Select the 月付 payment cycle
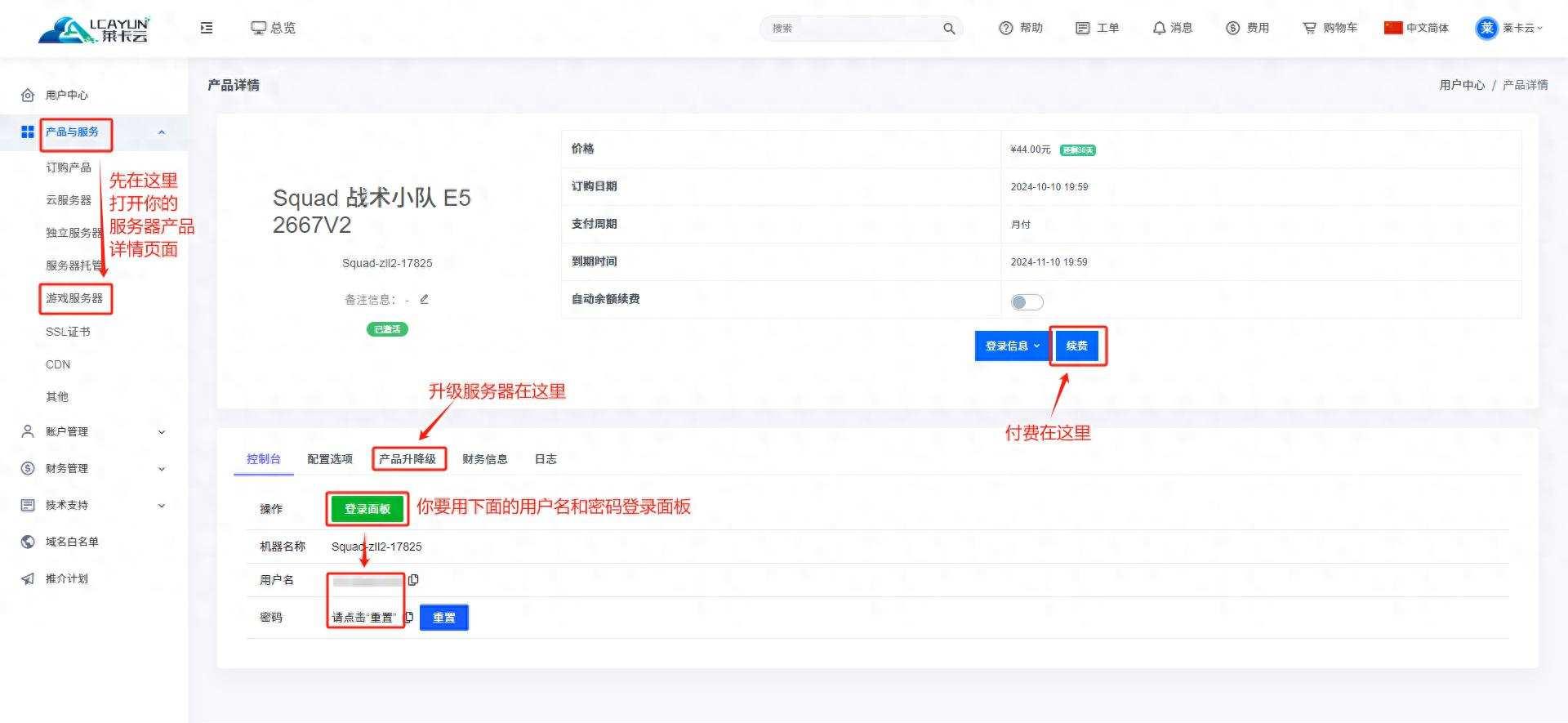The image size is (1568, 723). [1021, 225]
